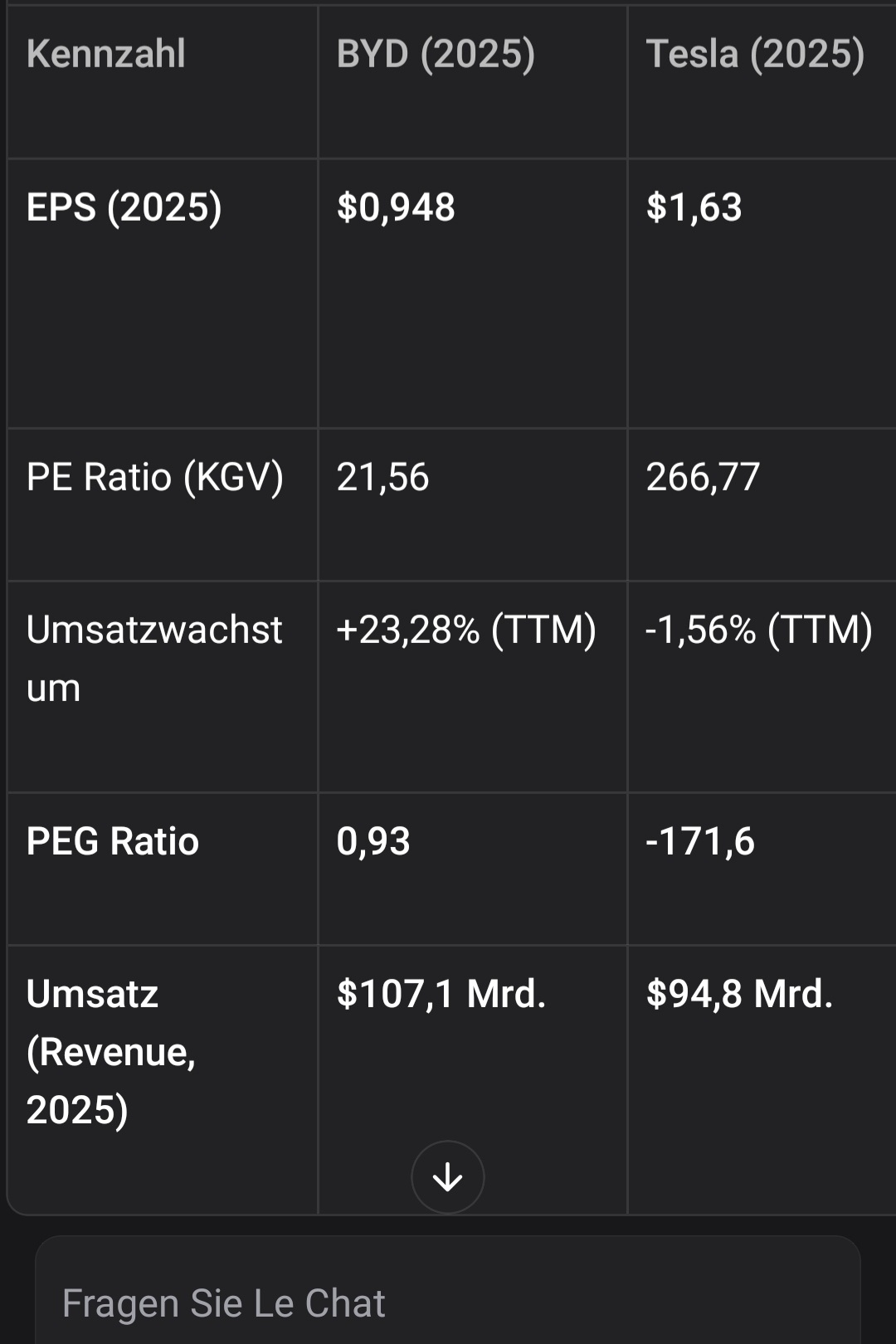The width and height of the screenshot is (896, 1344).
Task: Click BYD's revenue value $107,1 Mrd.
Action: (x=441, y=994)
